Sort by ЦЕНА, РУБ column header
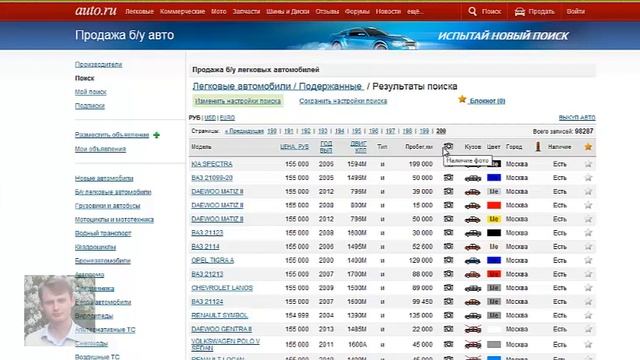640x360 pixels. tap(294, 147)
